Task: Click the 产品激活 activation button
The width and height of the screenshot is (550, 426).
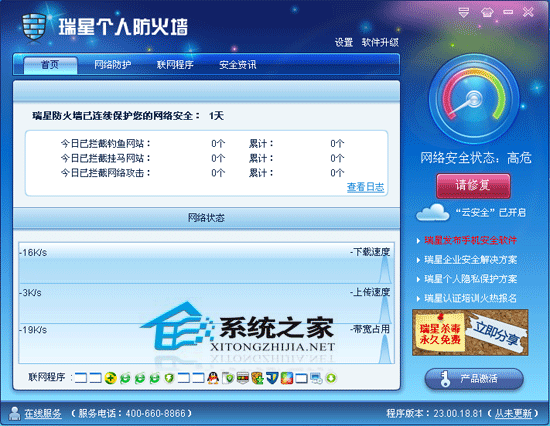Action: pos(474,379)
